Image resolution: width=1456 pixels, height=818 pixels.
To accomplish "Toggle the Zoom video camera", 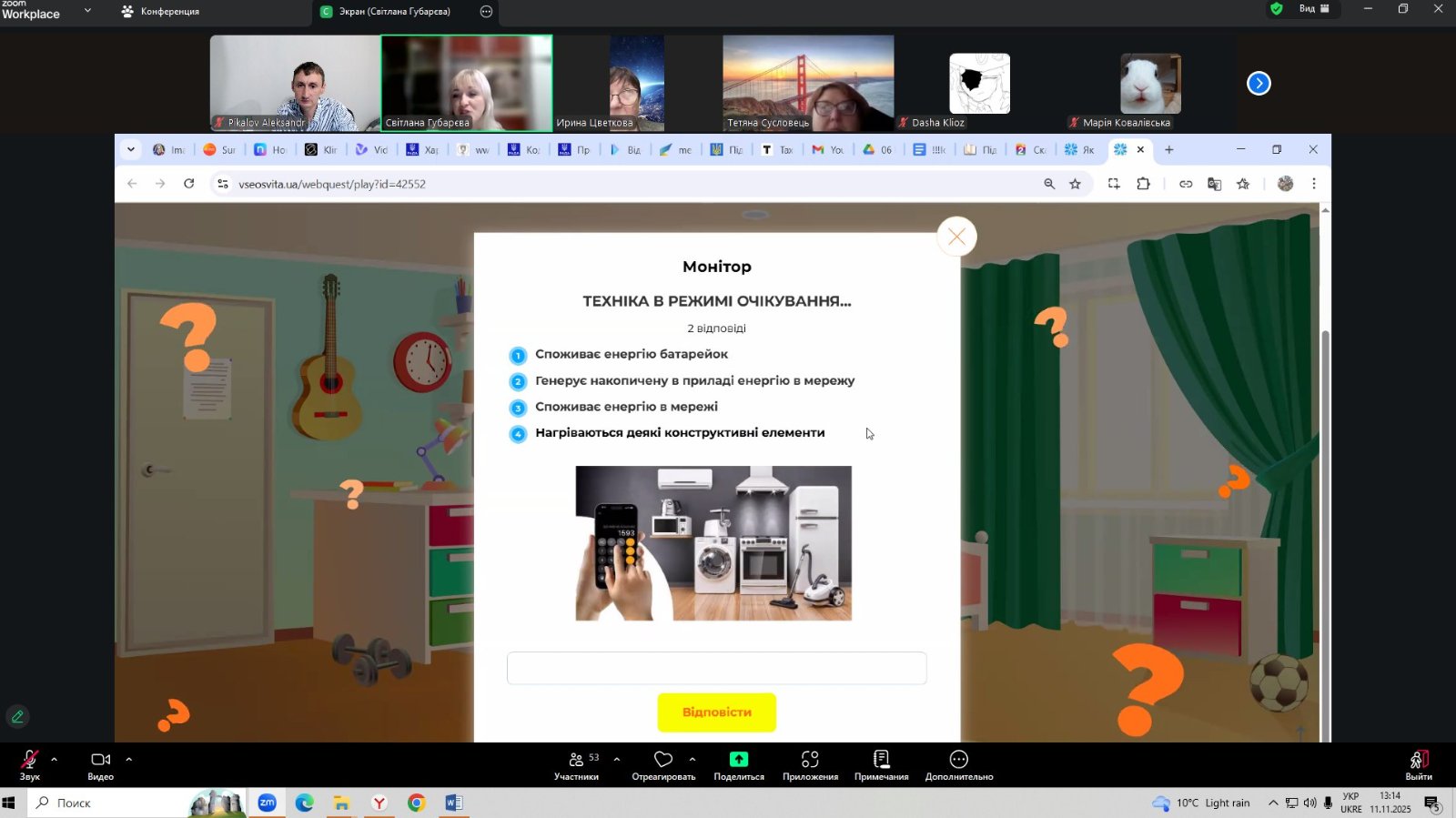I will [100, 760].
